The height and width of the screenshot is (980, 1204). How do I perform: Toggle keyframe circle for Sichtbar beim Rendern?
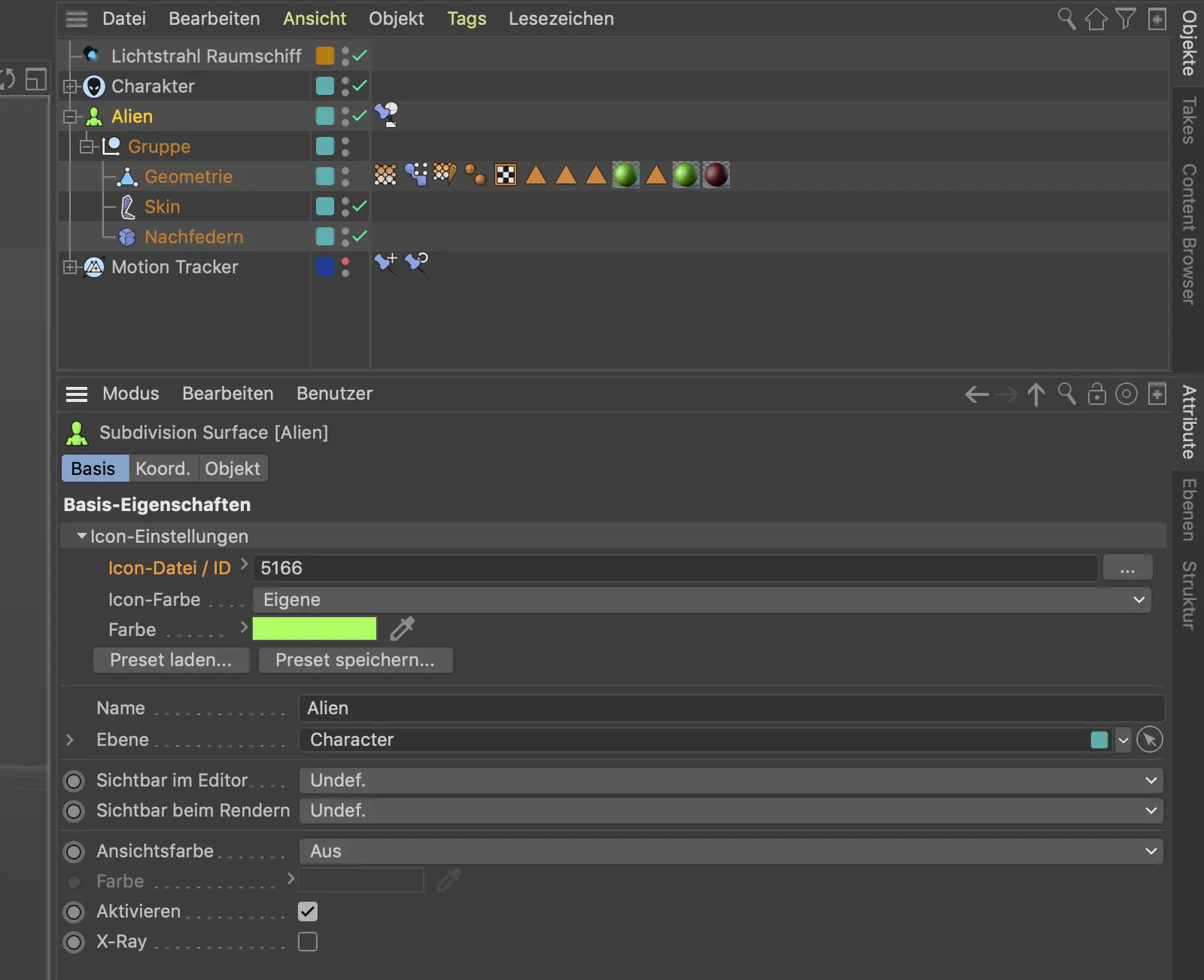pyautogui.click(x=74, y=811)
